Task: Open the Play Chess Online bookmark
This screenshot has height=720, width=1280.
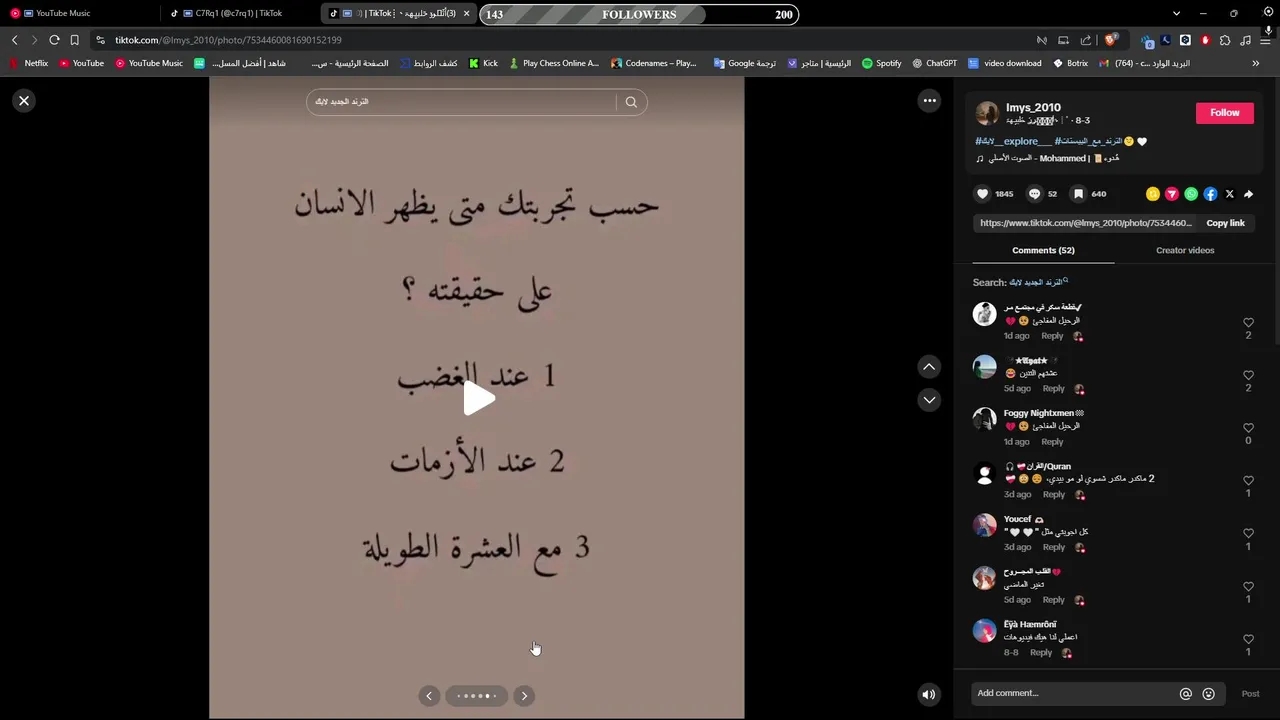Action: point(554,63)
